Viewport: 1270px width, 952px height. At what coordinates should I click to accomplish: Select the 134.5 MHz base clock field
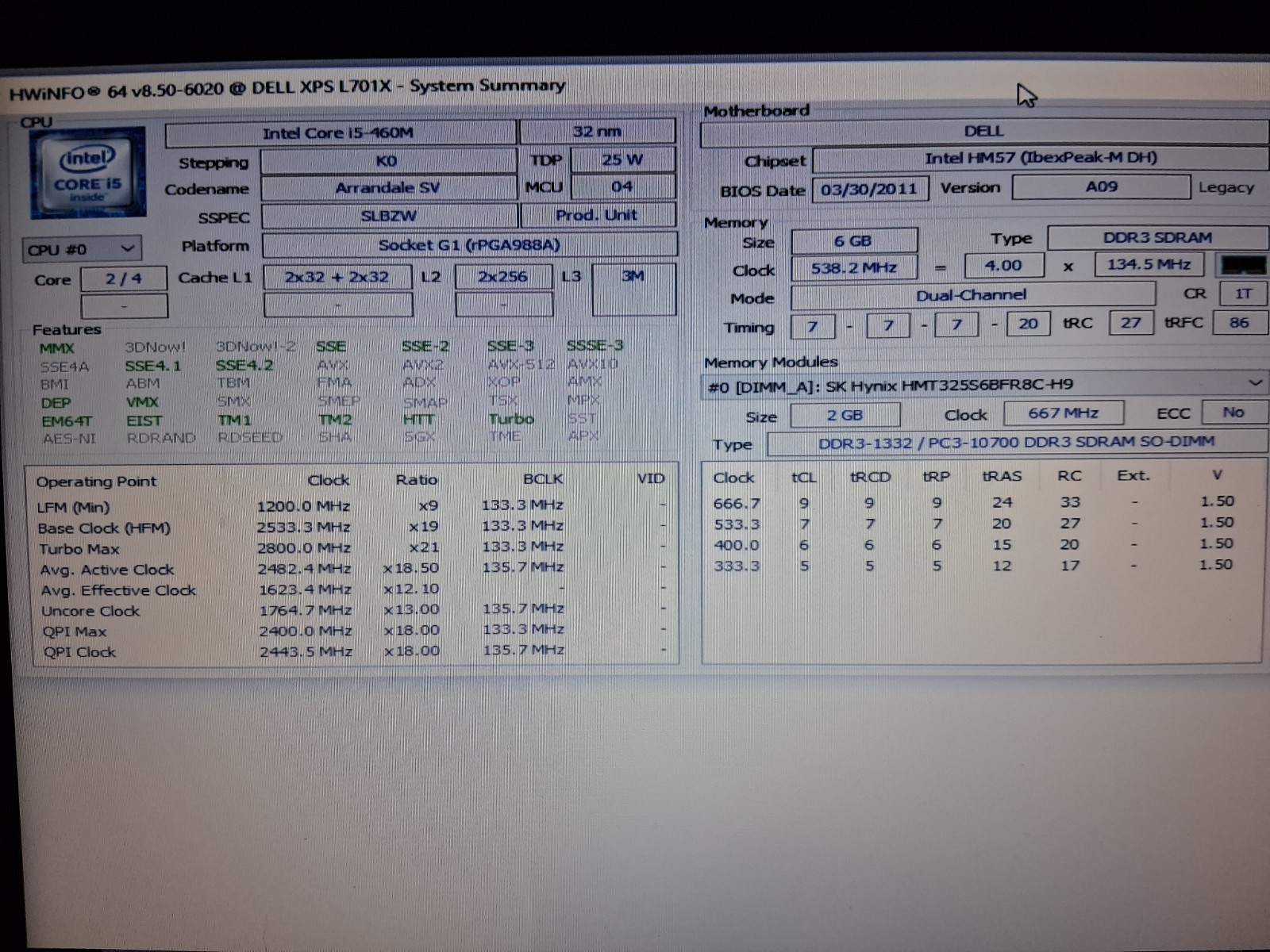click(1149, 264)
